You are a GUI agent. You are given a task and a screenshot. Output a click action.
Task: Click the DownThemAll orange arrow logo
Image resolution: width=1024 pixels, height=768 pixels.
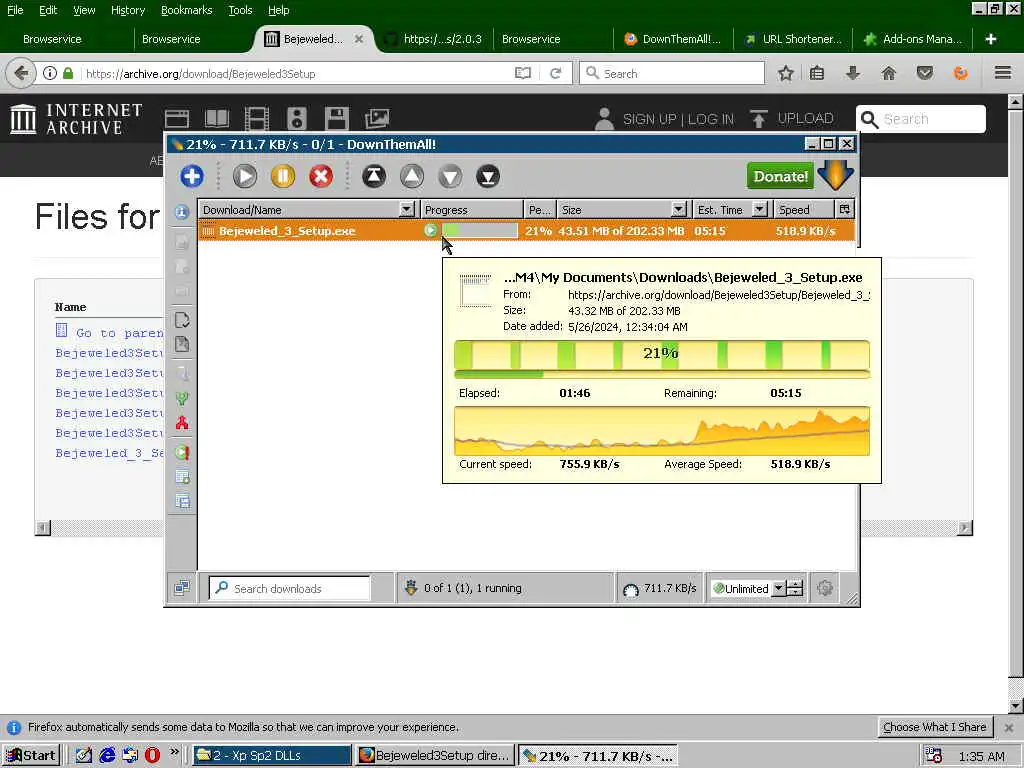pos(836,175)
